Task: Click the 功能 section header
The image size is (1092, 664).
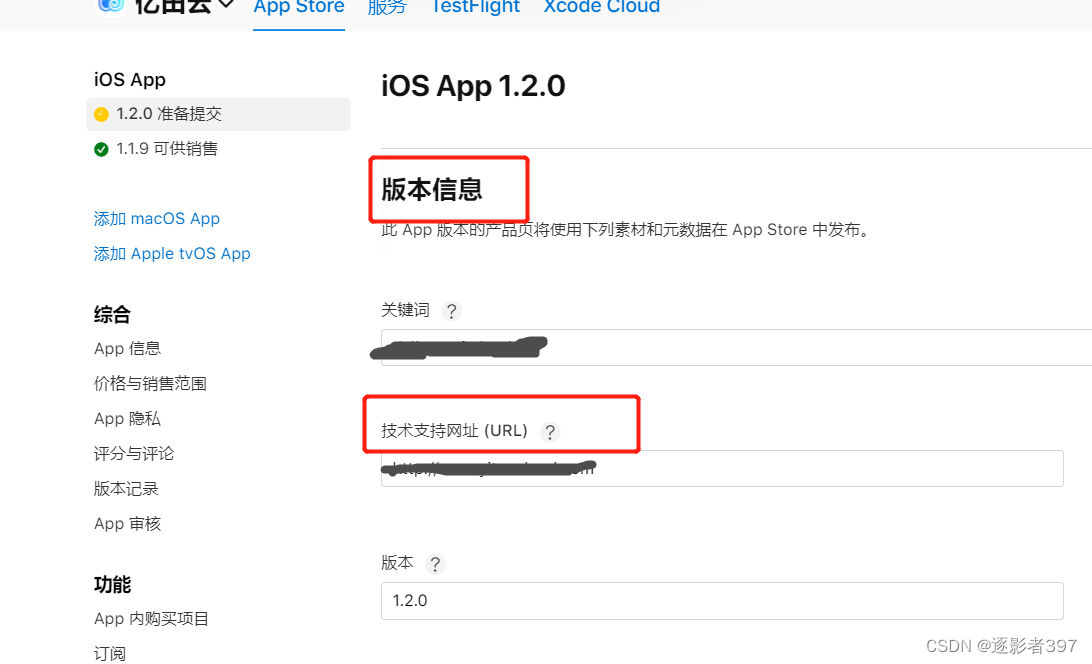Action: (x=112, y=585)
